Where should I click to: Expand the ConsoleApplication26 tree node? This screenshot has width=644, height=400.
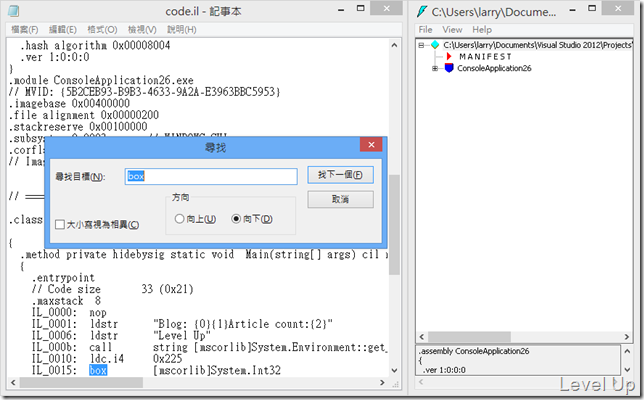pyautogui.click(x=435, y=68)
